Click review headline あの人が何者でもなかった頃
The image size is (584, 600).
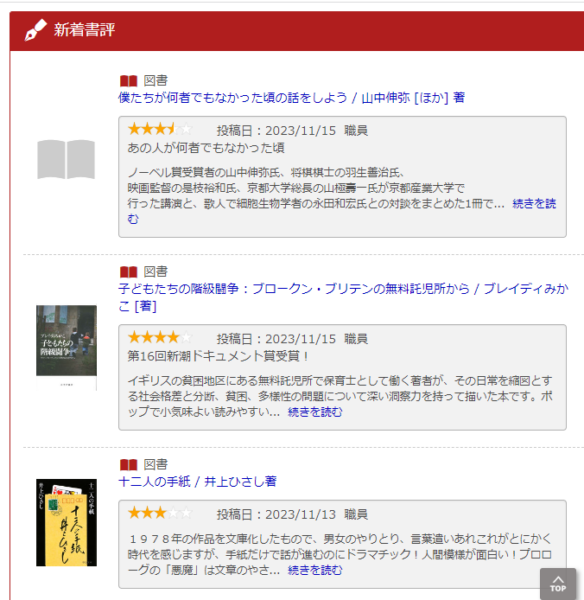click(x=206, y=148)
